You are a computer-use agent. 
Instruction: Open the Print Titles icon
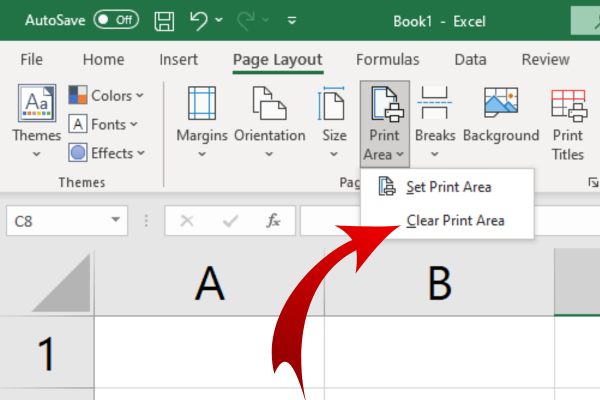[x=569, y=105]
